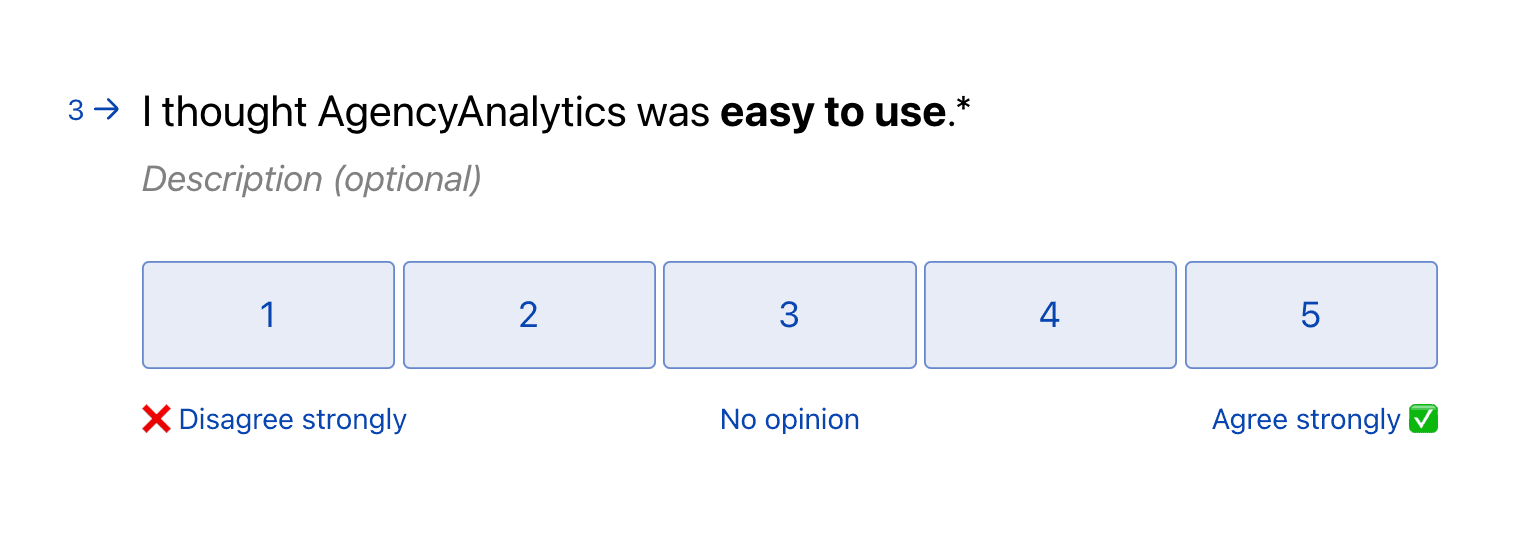Rate ease of use as 4
The image size is (1530, 554).
pos(1050,315)
